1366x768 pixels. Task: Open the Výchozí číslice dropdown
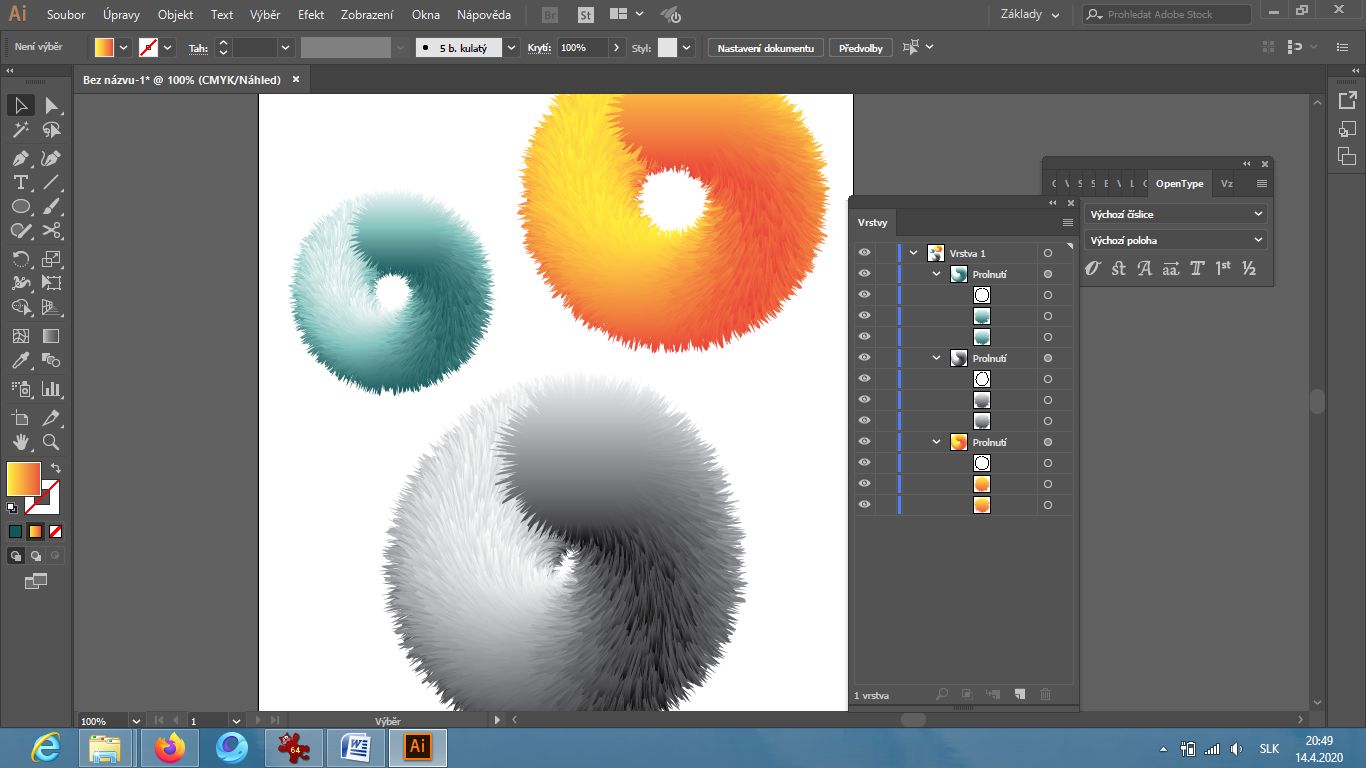1175,214
